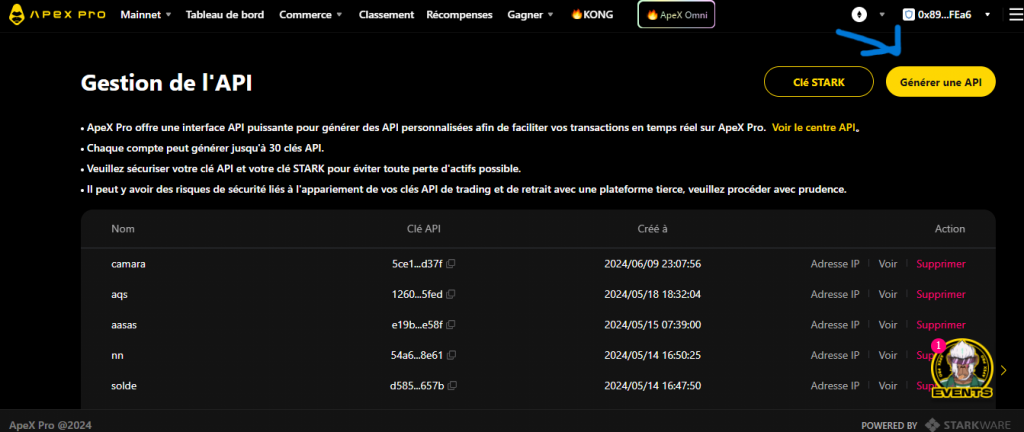This screenshot has width=1024, height=432.
Task: Copy the solde API key
Action: coord(451,386)
